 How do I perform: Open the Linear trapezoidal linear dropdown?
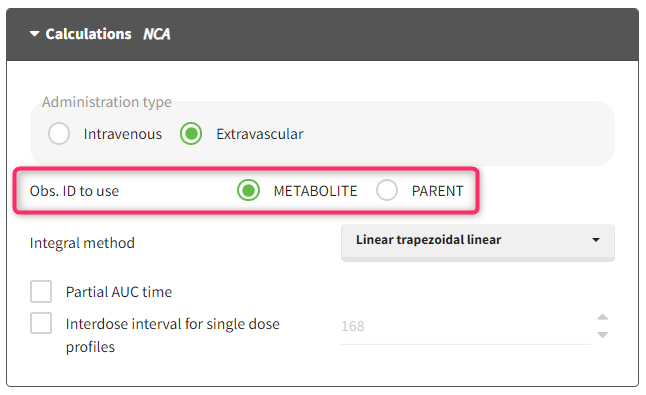coord(478,242)
